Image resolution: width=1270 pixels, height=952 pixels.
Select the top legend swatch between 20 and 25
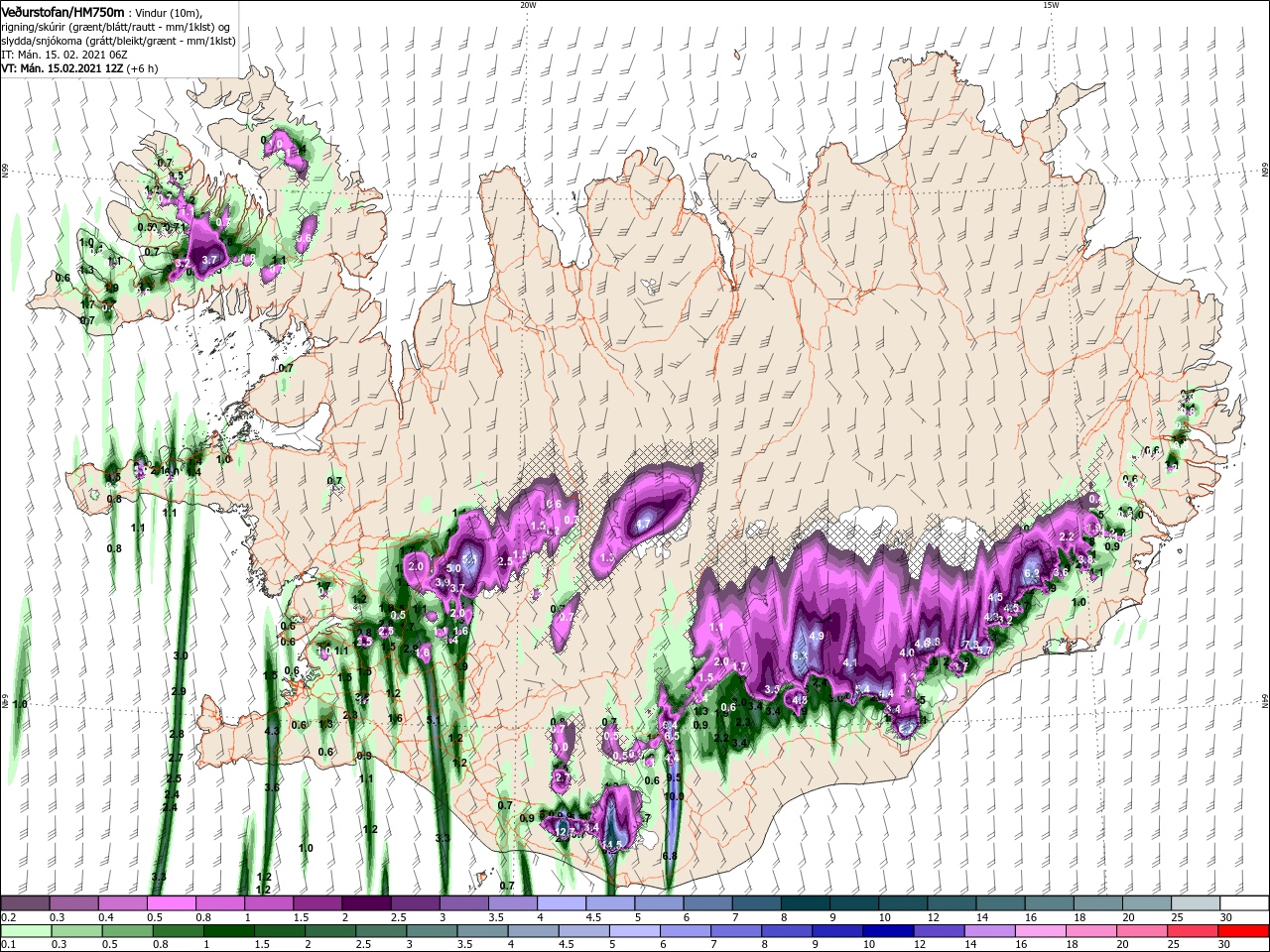(x=1148, y=902)
